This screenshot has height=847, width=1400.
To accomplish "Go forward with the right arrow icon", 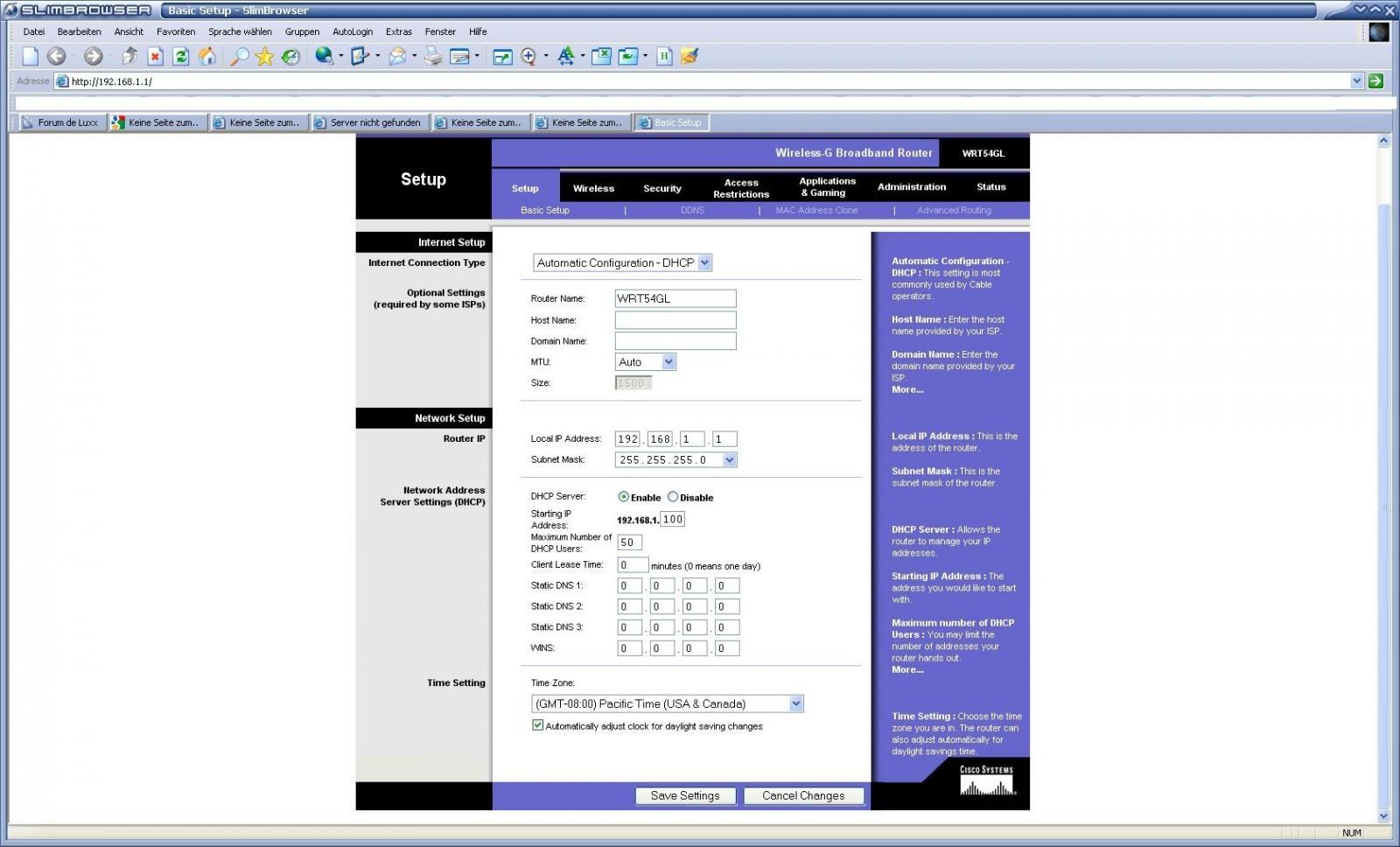I will pos(93,56).
